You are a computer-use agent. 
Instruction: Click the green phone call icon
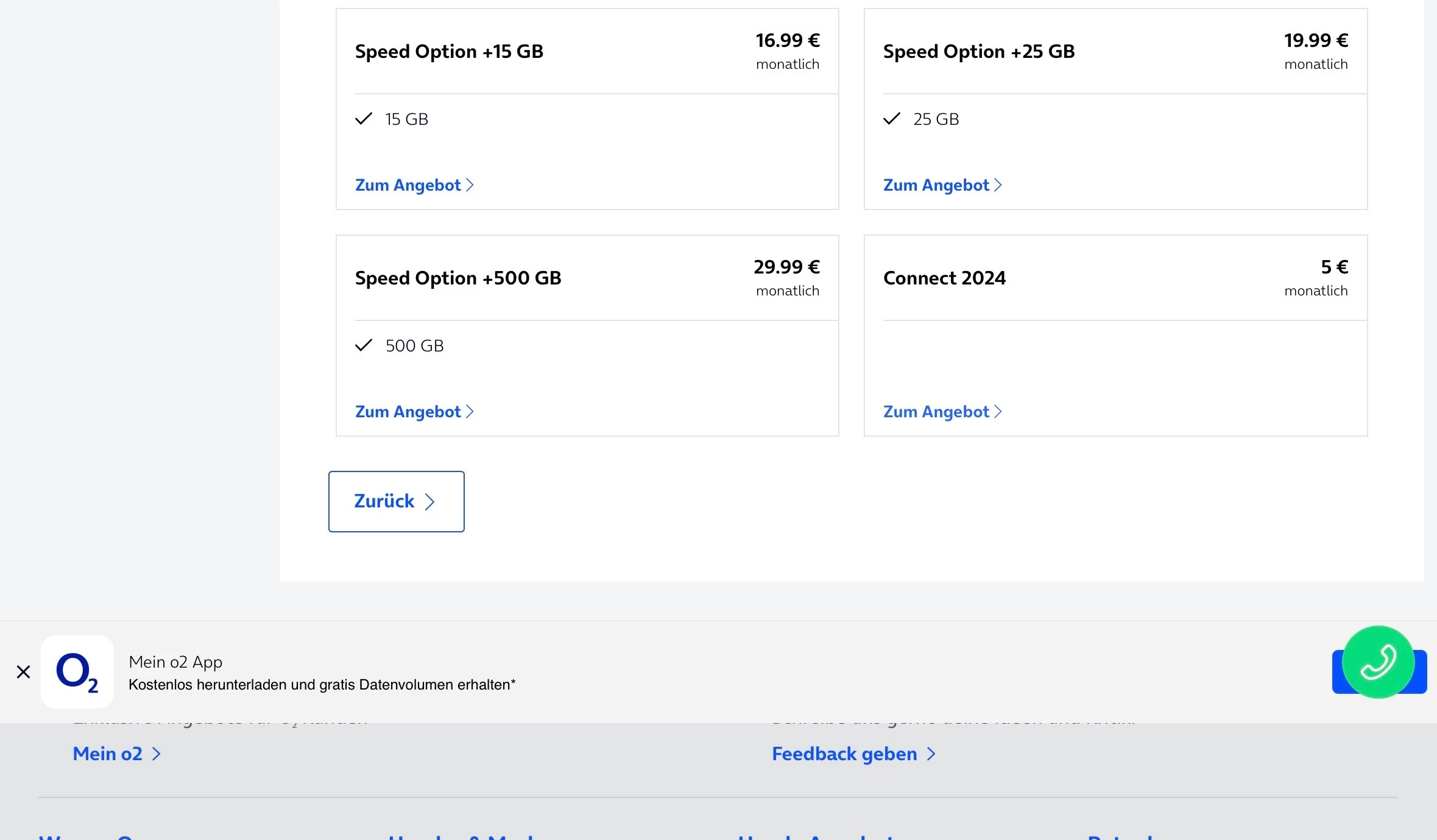point(1378,662)
